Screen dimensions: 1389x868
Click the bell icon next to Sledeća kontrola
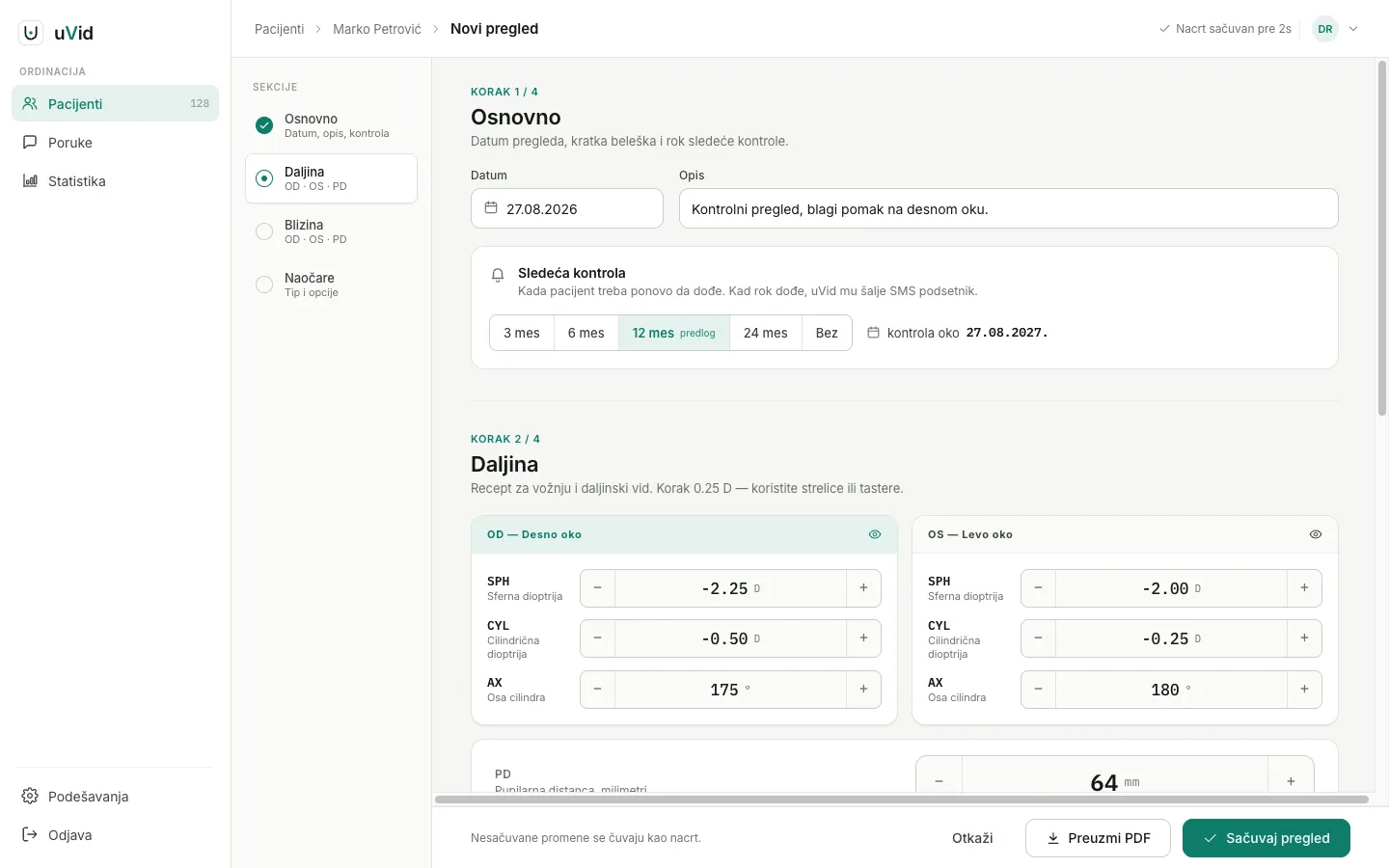click(498, 275)
